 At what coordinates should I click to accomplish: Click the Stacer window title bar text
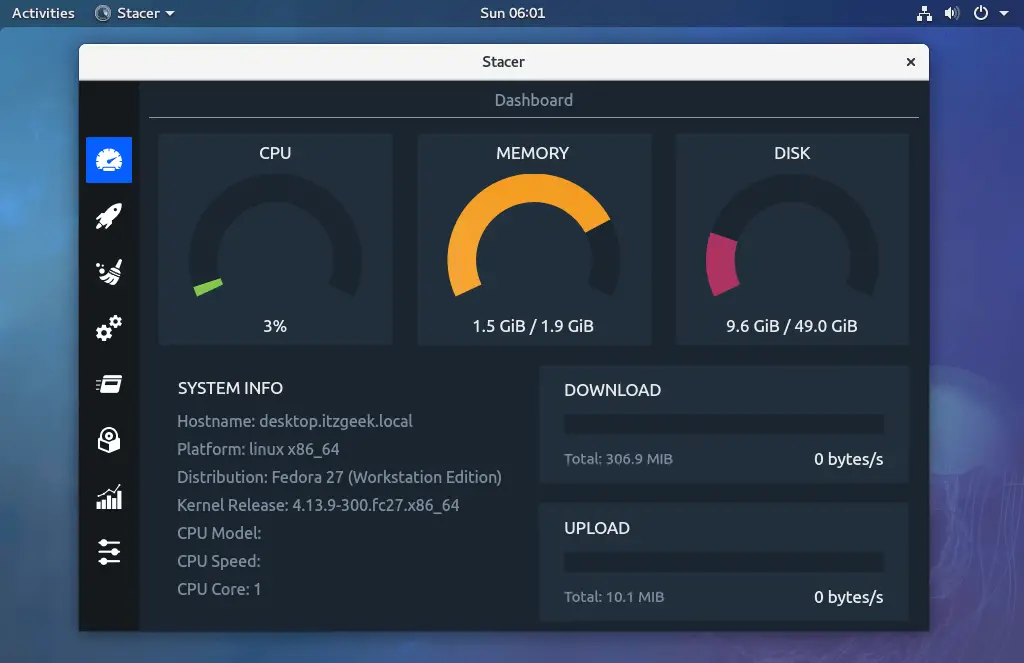(x=504, y=62)
